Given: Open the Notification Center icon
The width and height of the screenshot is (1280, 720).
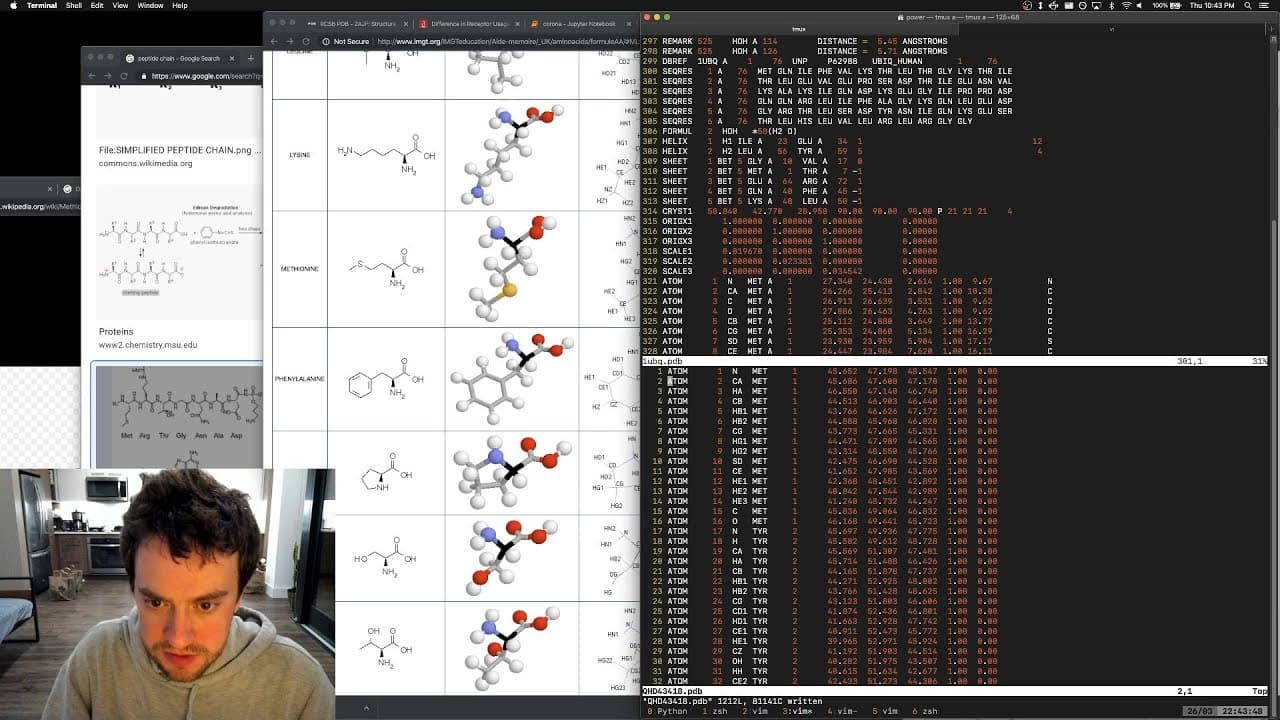Looking at the screenshot, I should tap(1266, 5).
